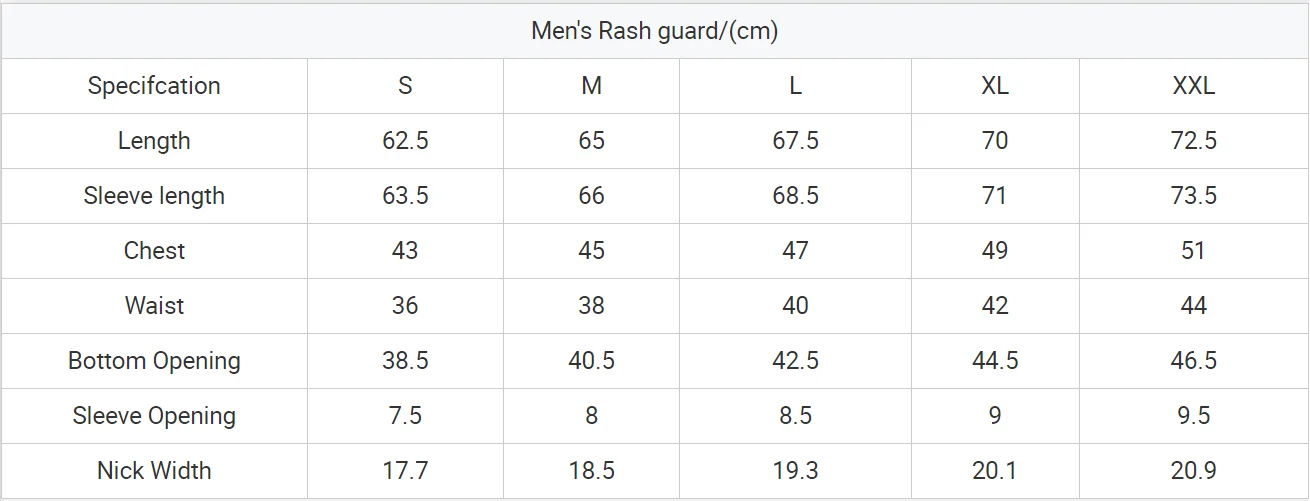Select the Nick Width row label
This screenshot has width=1310, height=501.
pyautogui.click(x=154, y=471)
